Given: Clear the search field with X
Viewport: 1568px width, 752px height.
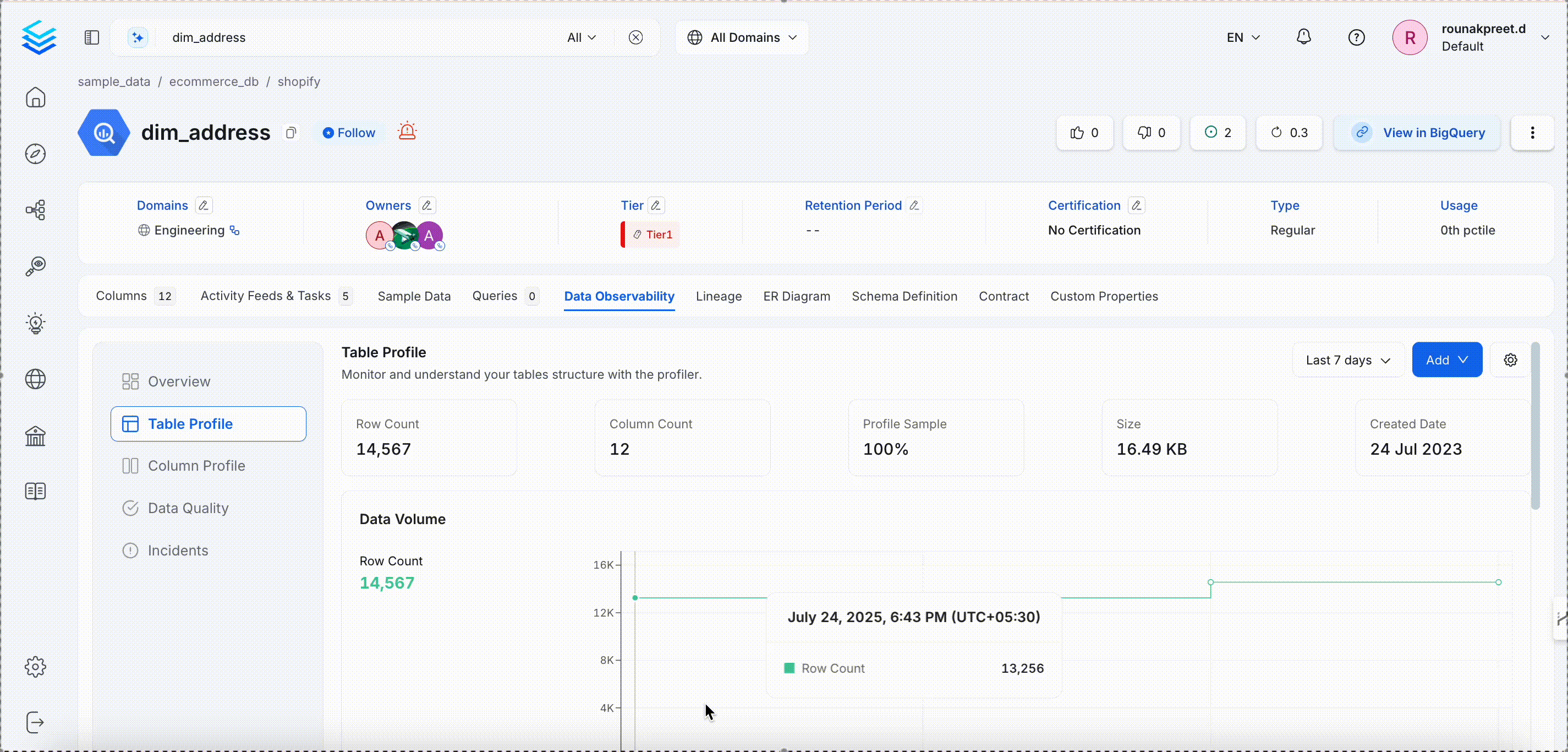Looking at the screenshot, I should tap(635, 37).
